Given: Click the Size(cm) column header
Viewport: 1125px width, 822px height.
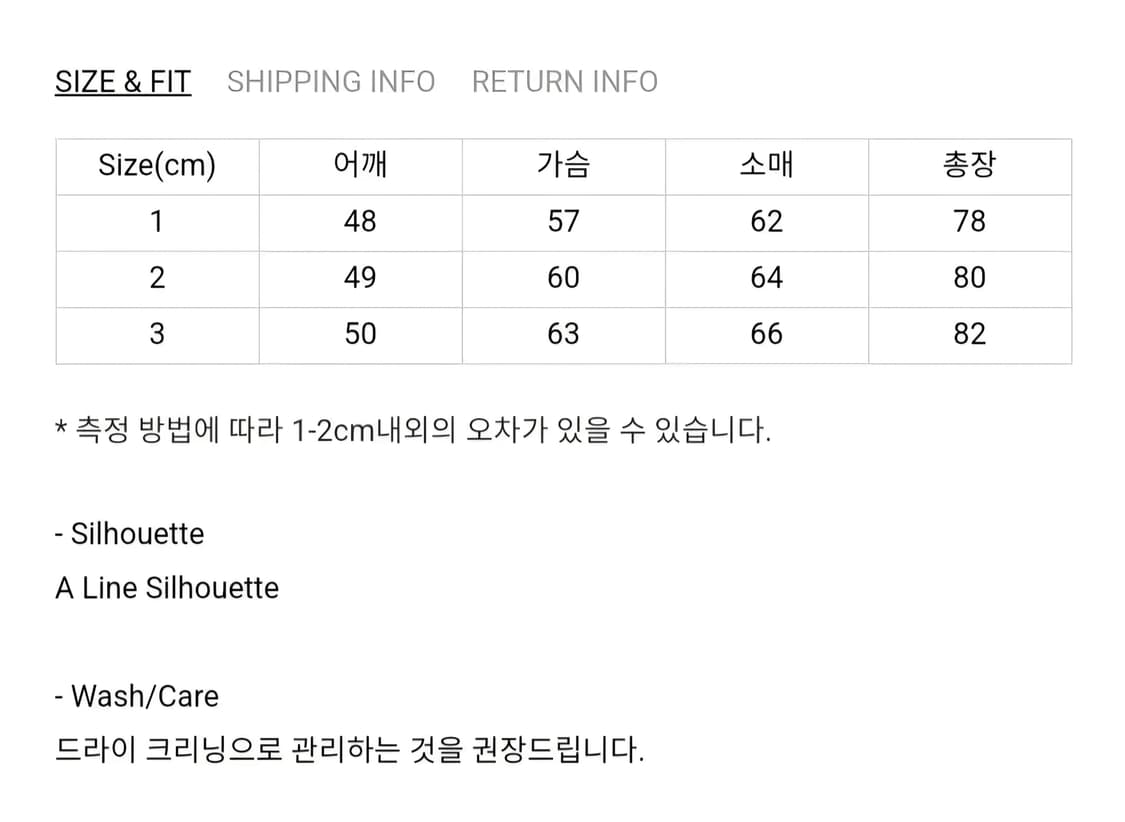Looking at the screenshot, I should pos(157,166).
